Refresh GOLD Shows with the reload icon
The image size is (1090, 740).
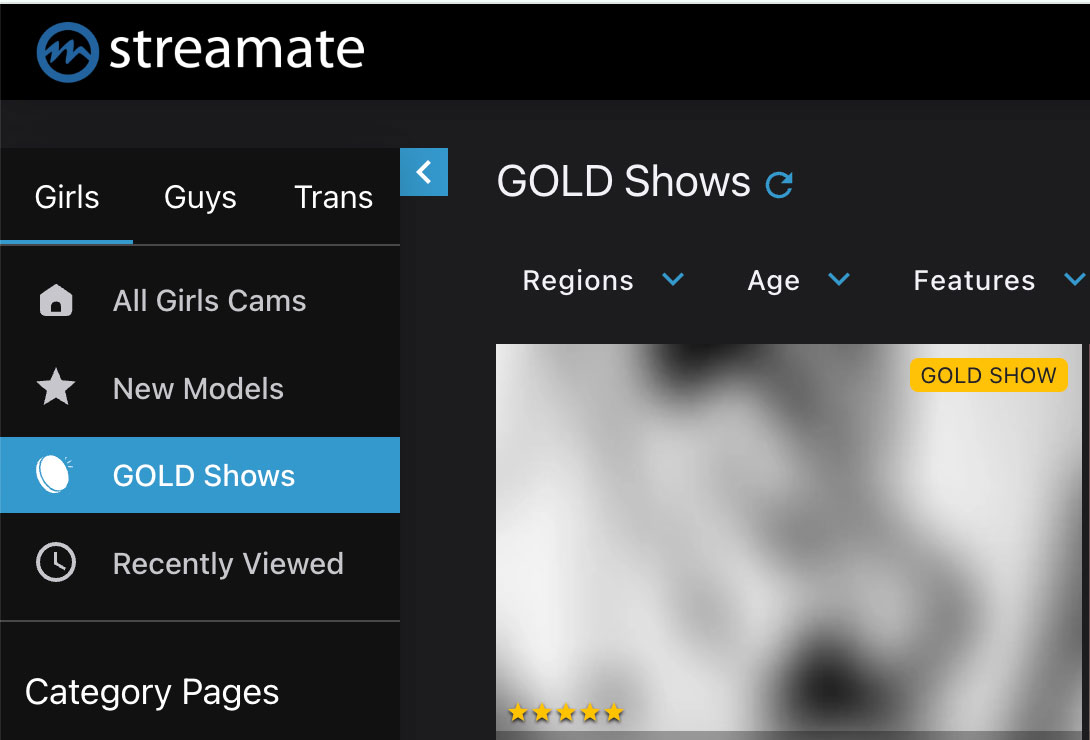tap(779, 184)
